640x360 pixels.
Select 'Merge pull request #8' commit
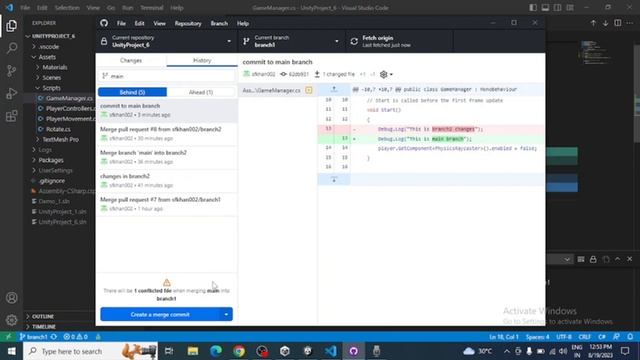[167, 133]
